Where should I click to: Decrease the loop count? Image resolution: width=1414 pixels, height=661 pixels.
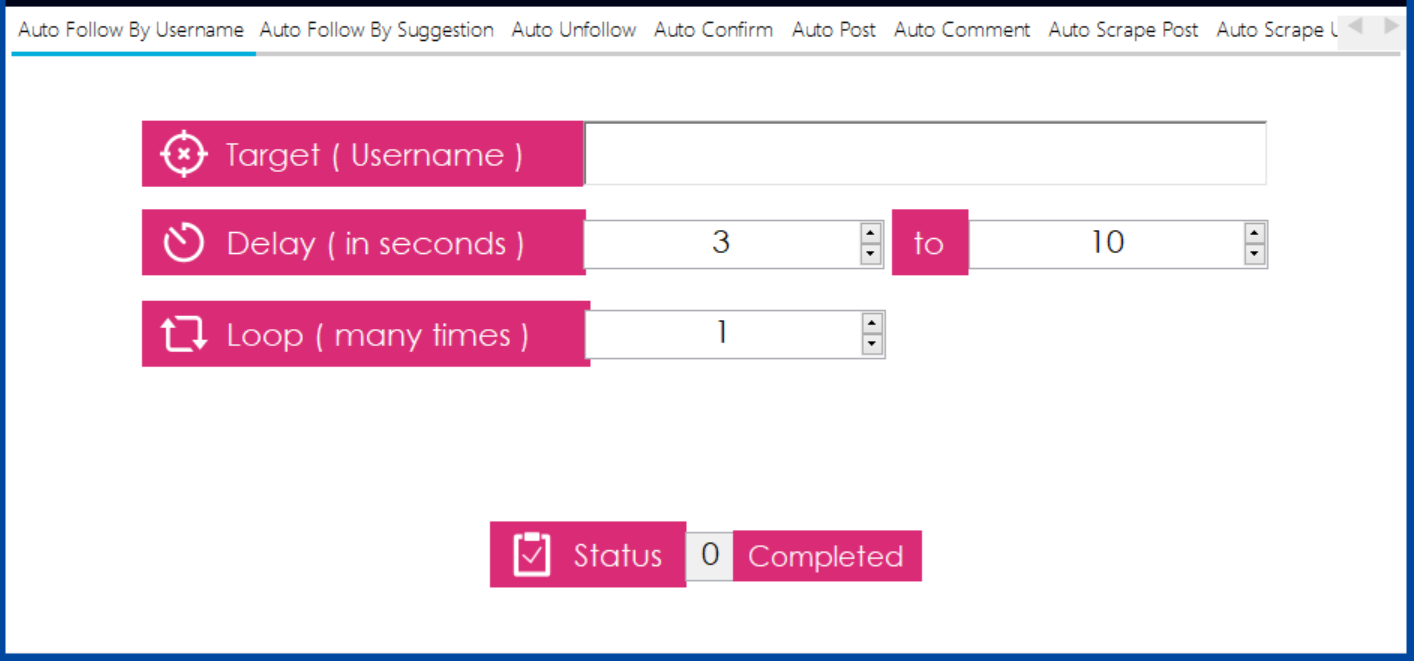[872, 345]
